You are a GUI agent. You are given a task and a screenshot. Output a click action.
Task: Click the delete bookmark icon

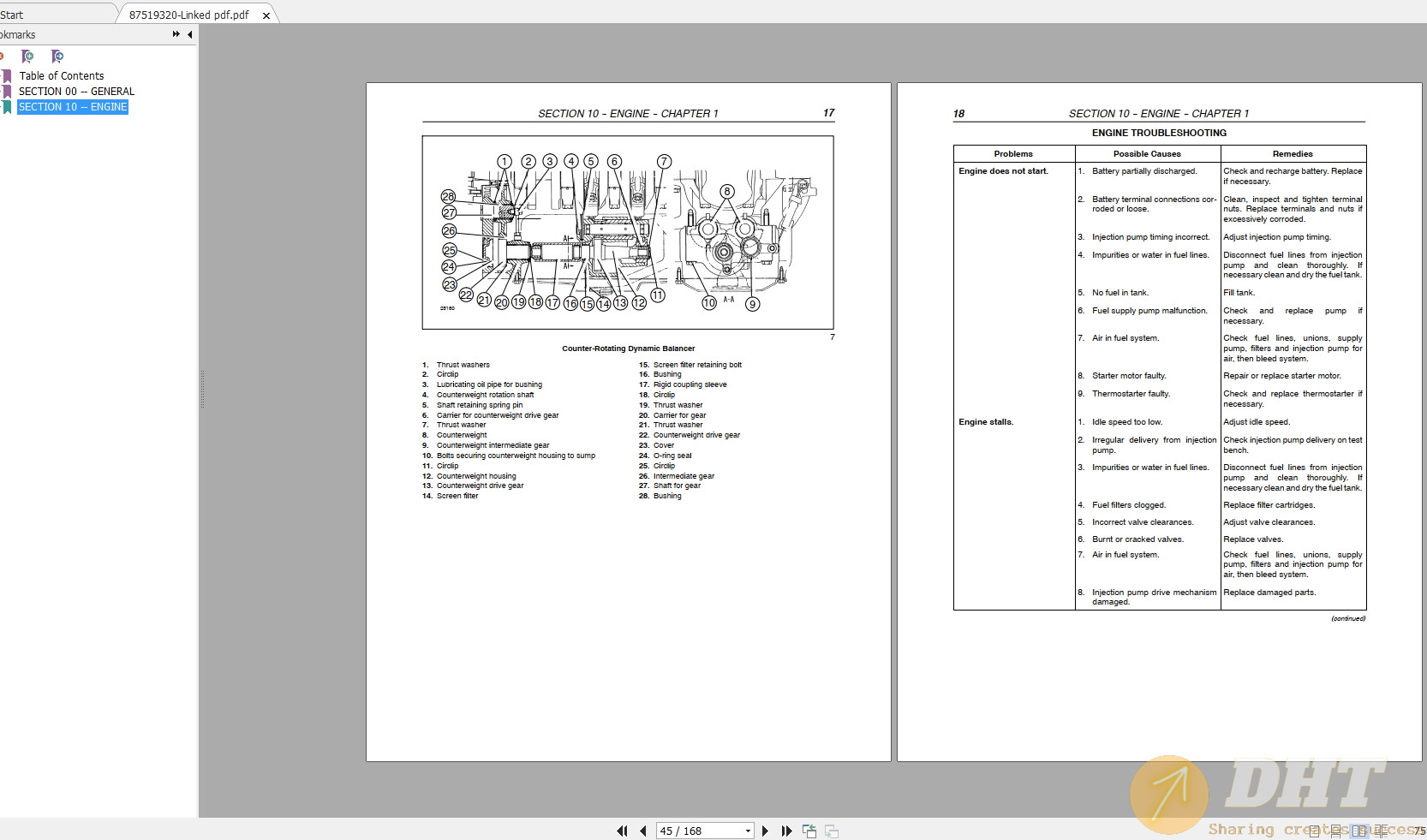pos(3,56)
